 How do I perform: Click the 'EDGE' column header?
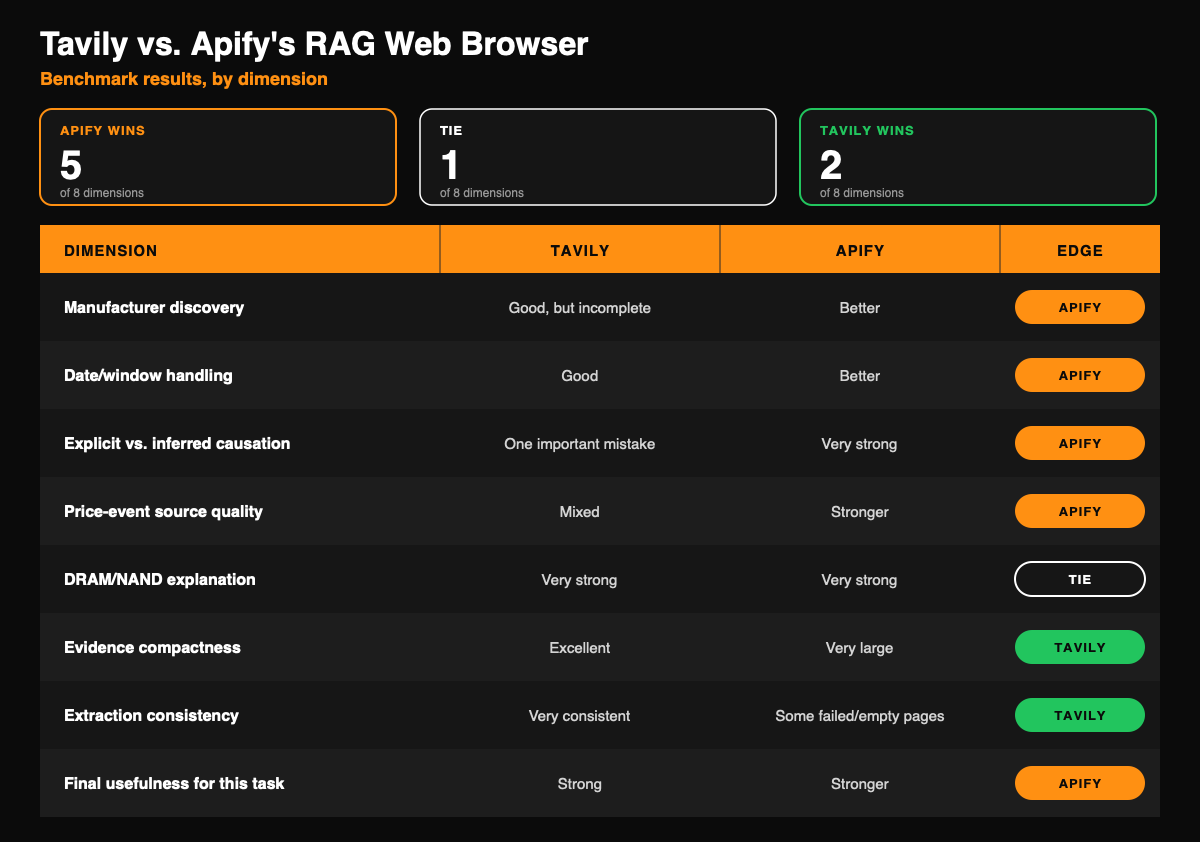tap(1080, 251)
